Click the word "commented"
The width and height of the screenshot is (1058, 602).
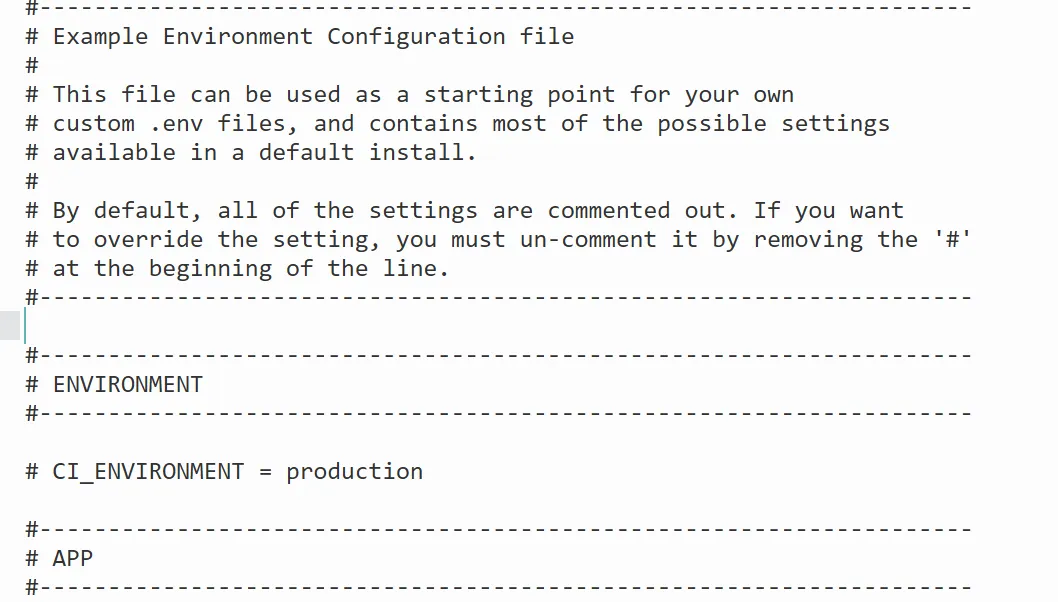pos(608,211)
